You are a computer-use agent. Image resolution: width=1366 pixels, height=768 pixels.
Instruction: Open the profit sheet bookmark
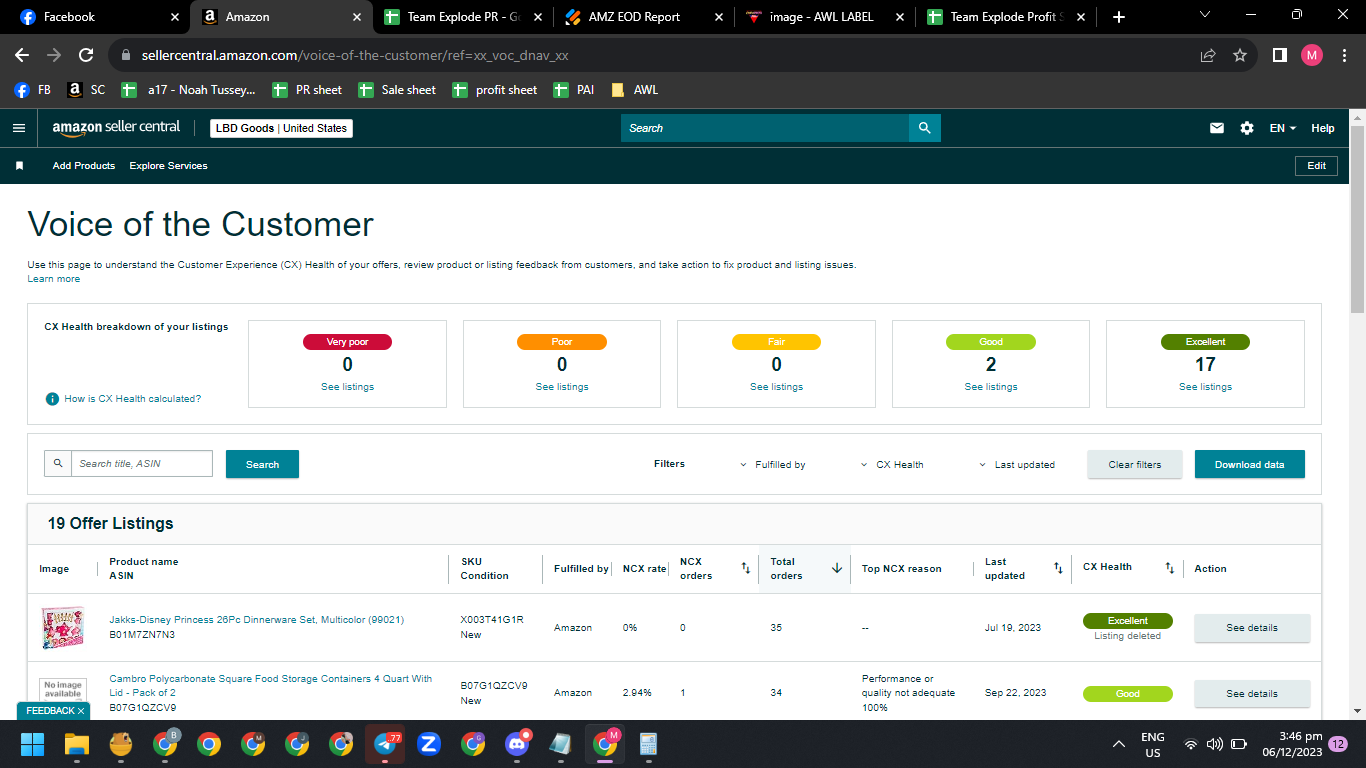[495, 90]
